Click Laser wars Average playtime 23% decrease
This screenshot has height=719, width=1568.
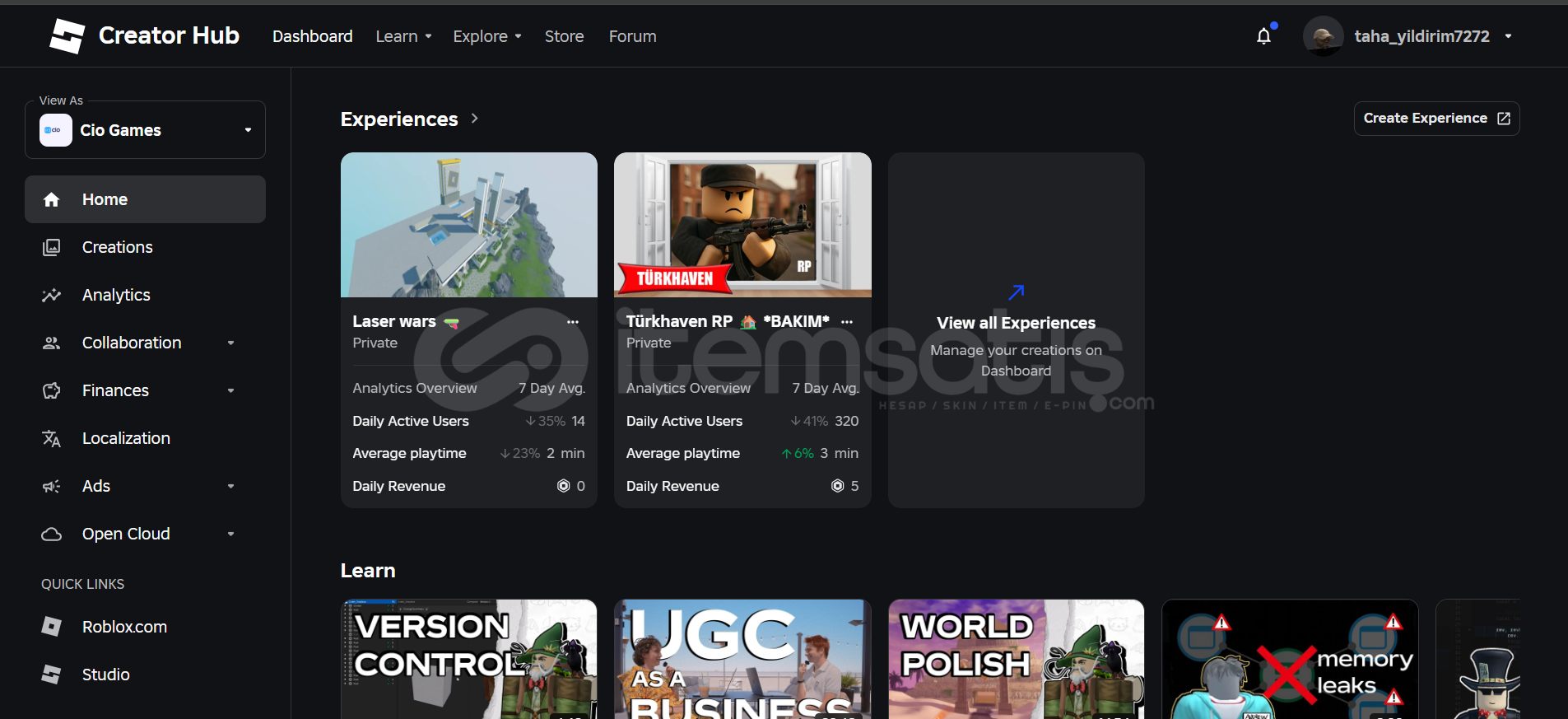point(520,453)
